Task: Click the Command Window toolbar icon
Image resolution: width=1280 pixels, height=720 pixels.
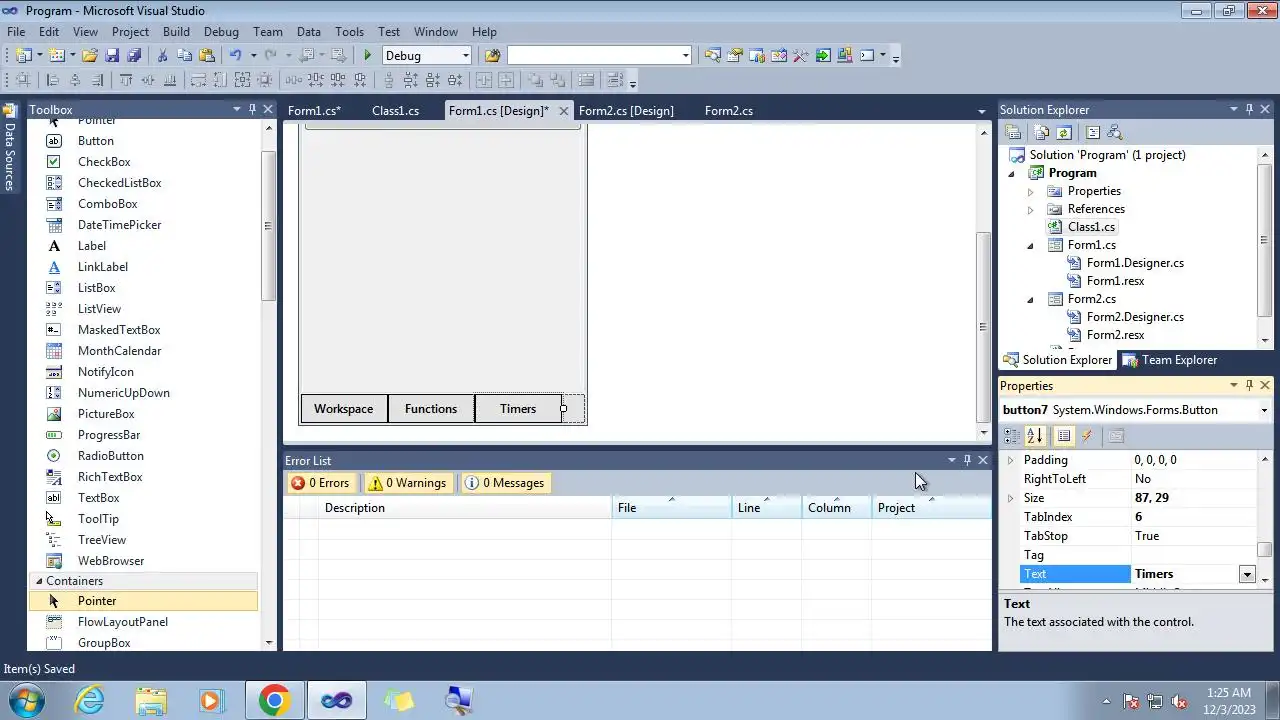Action: 867,55
